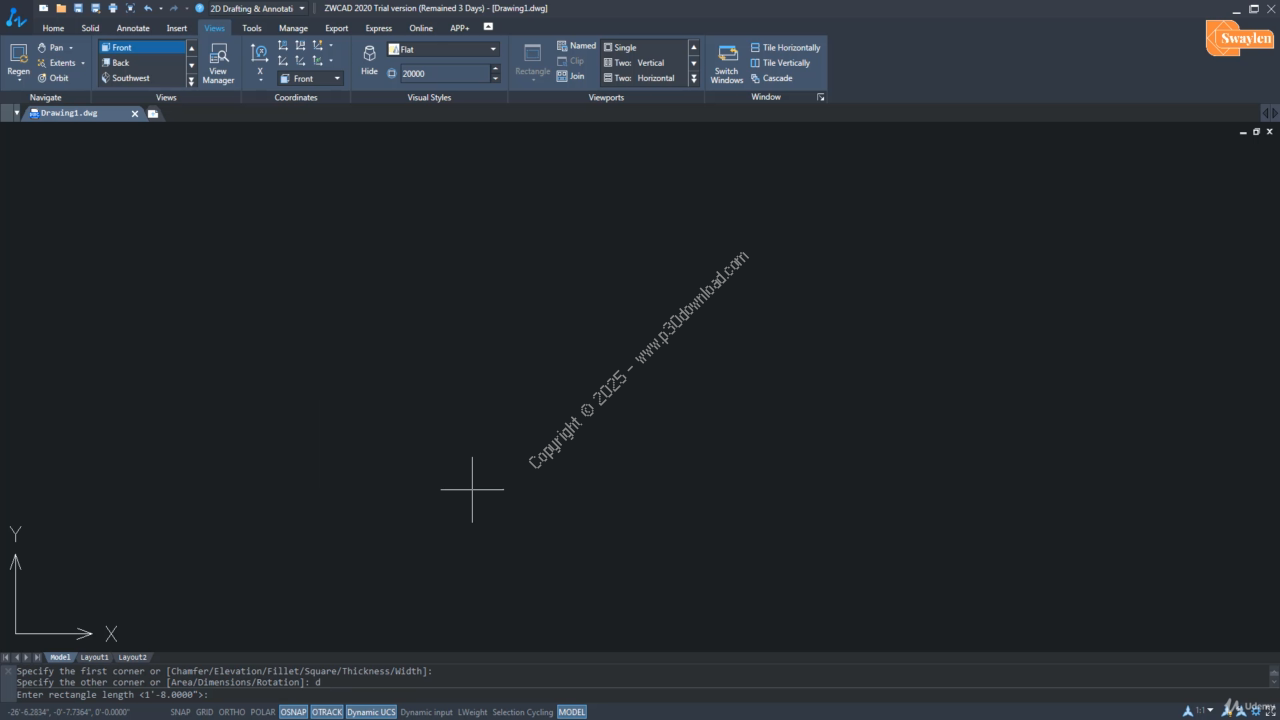The image size is (1280, 720).
Task: Click the new drawing tab icon beside Drawing1.dwg
Action: pyautogui.click(x=153, y=114)
